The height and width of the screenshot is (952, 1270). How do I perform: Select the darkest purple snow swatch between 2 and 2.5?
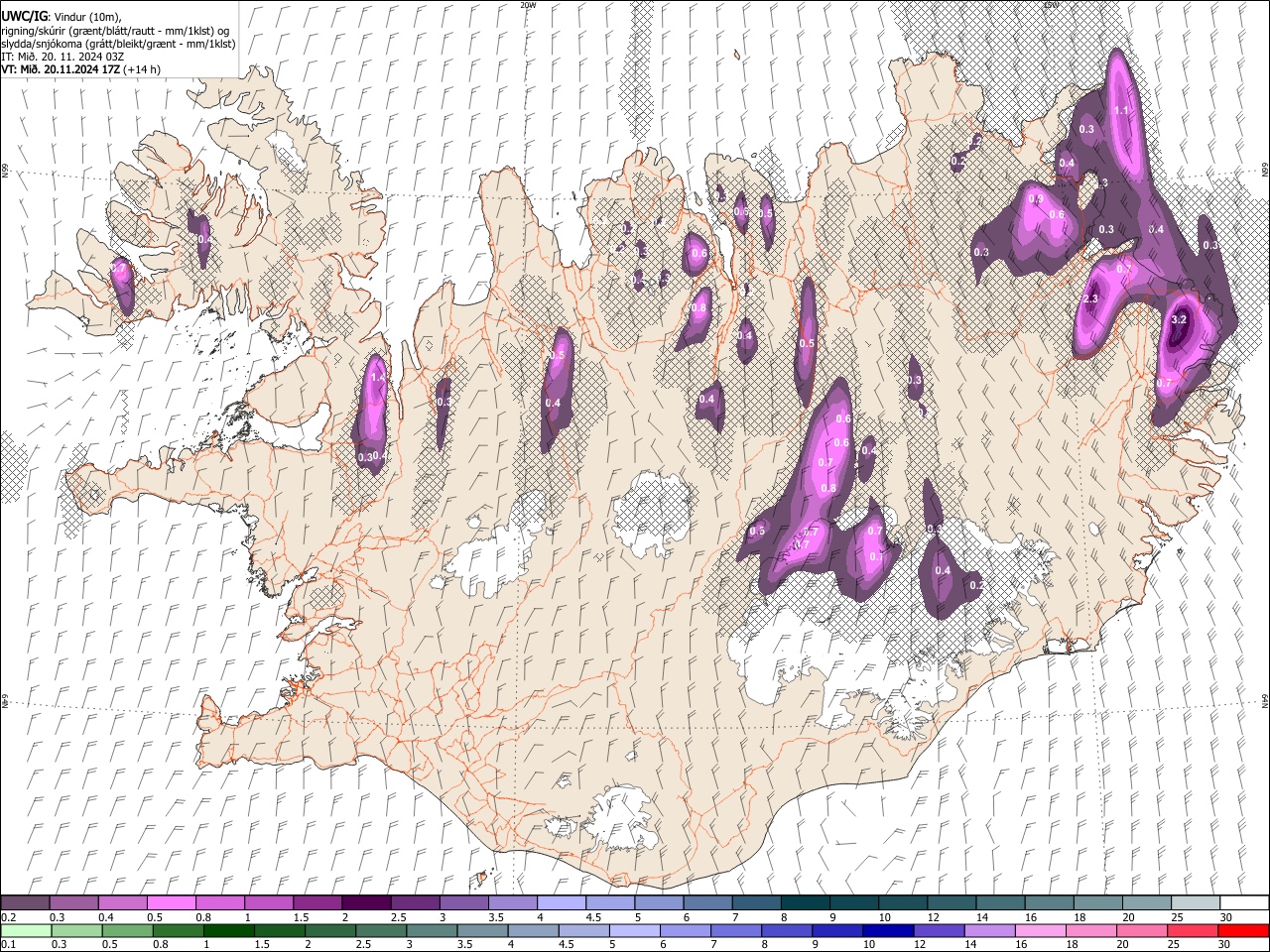click(365, 902)
